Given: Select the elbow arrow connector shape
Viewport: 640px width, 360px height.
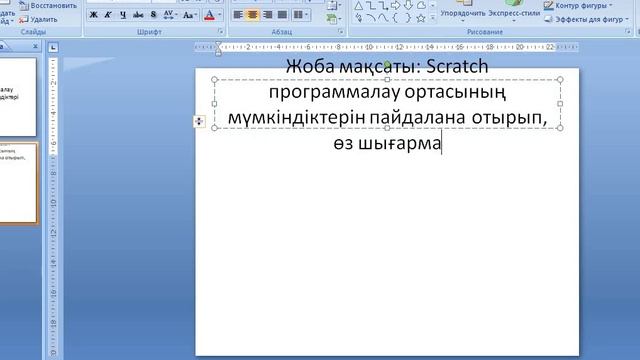Looking at the screenshot, I should pos(383,6).
